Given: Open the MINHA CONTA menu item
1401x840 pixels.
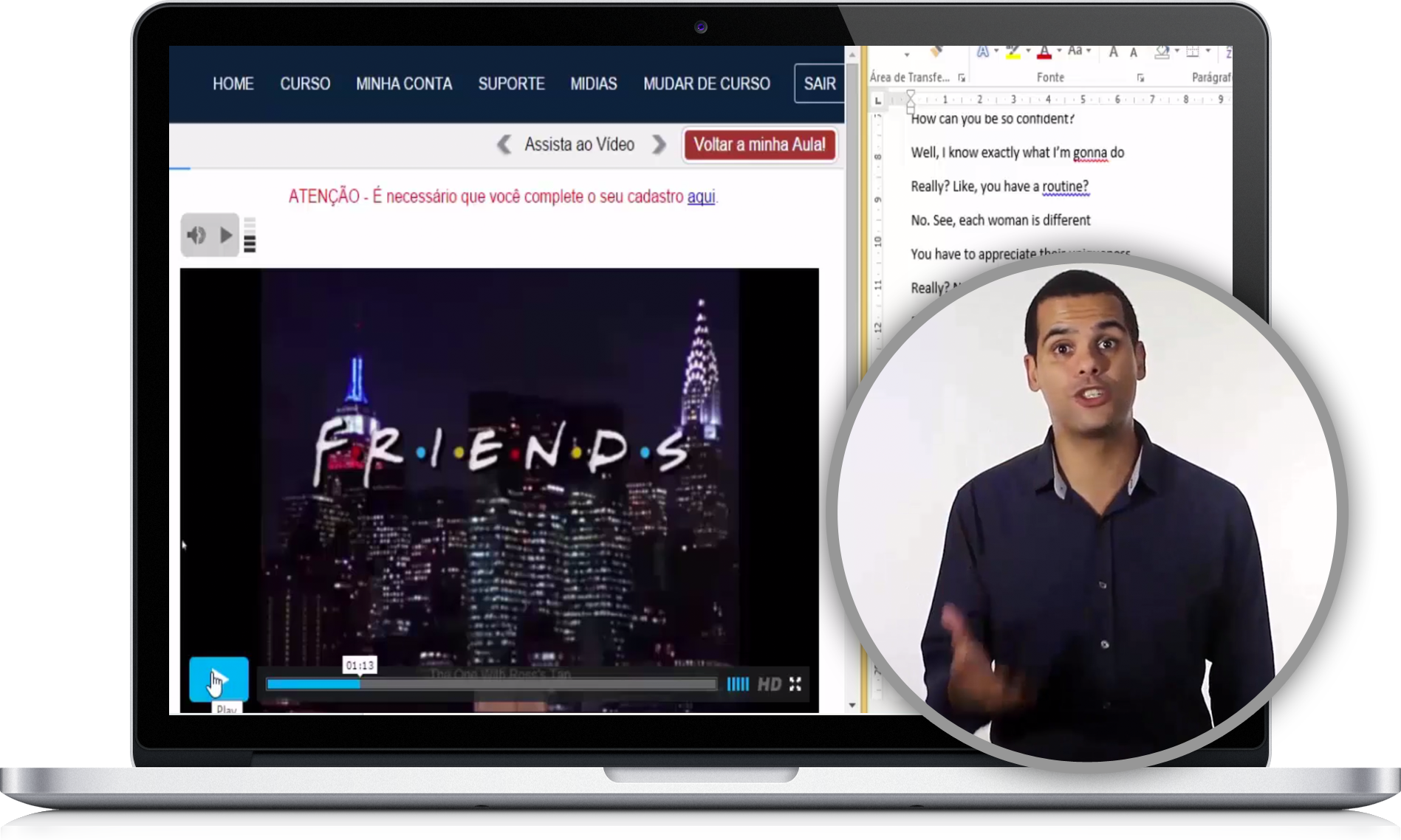Looking at the screenshot, I should tap(404, 83).
